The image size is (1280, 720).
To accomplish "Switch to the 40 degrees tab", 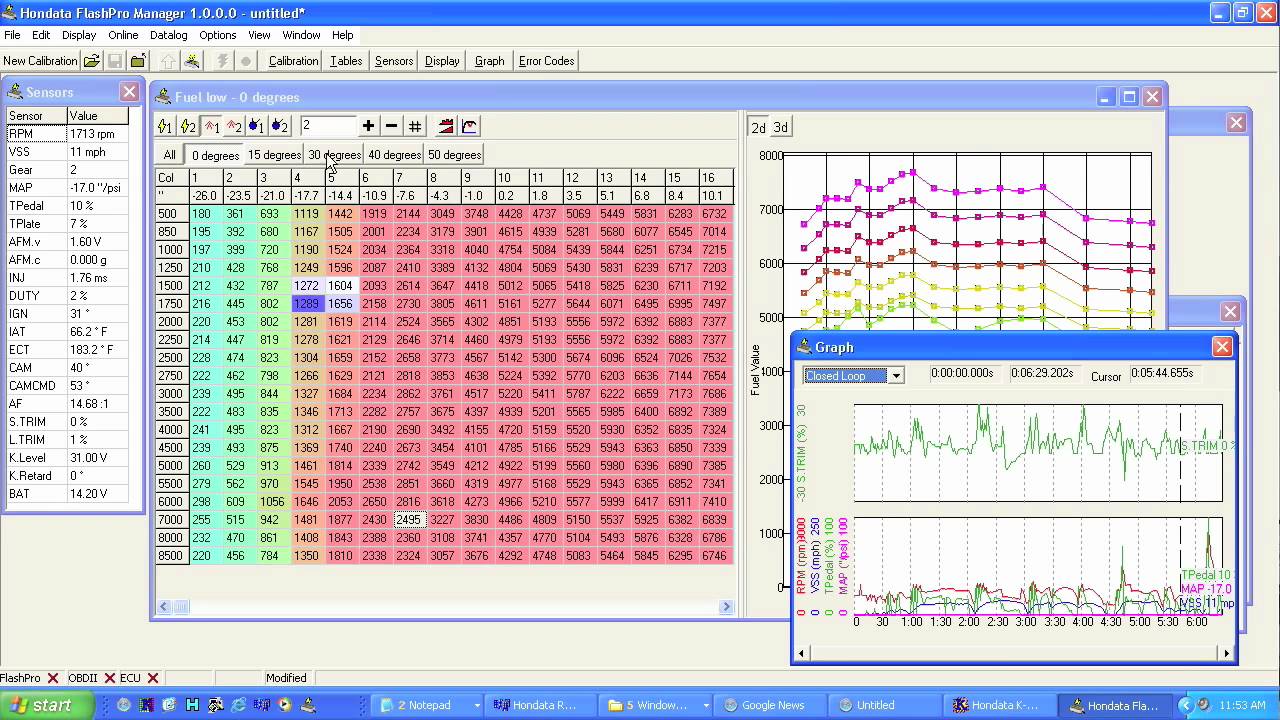I will click(394, 155).
